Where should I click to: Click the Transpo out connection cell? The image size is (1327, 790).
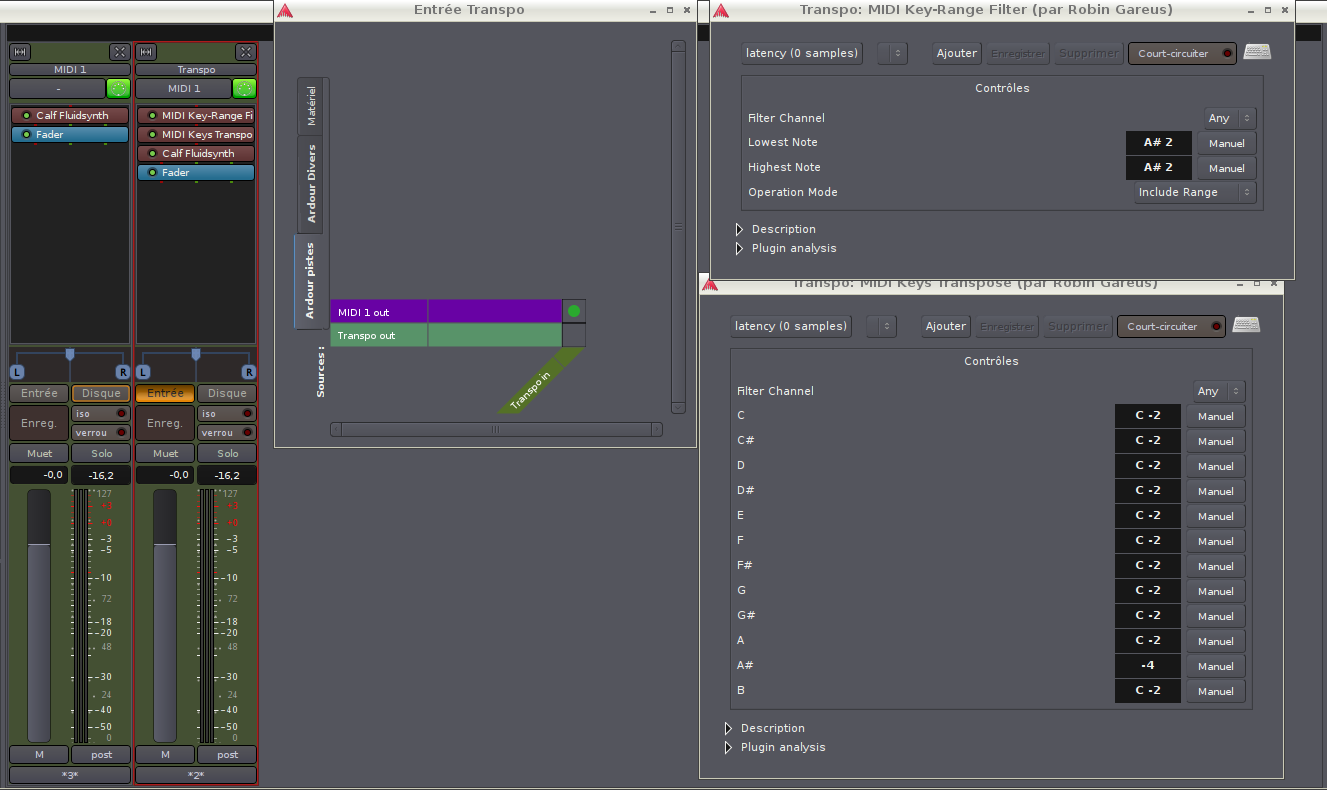click(x=574, y=336)
